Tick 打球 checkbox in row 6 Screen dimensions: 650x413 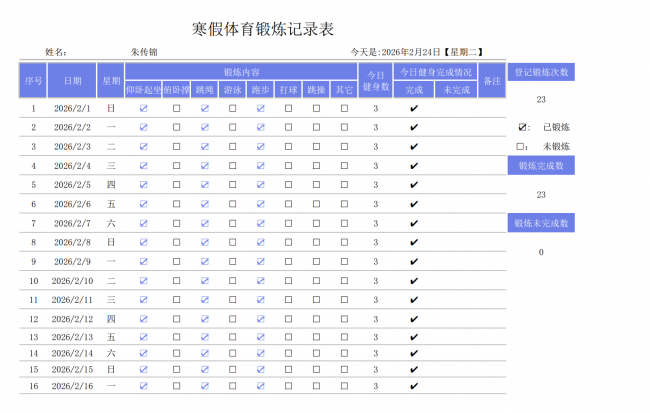pos(288,204)
